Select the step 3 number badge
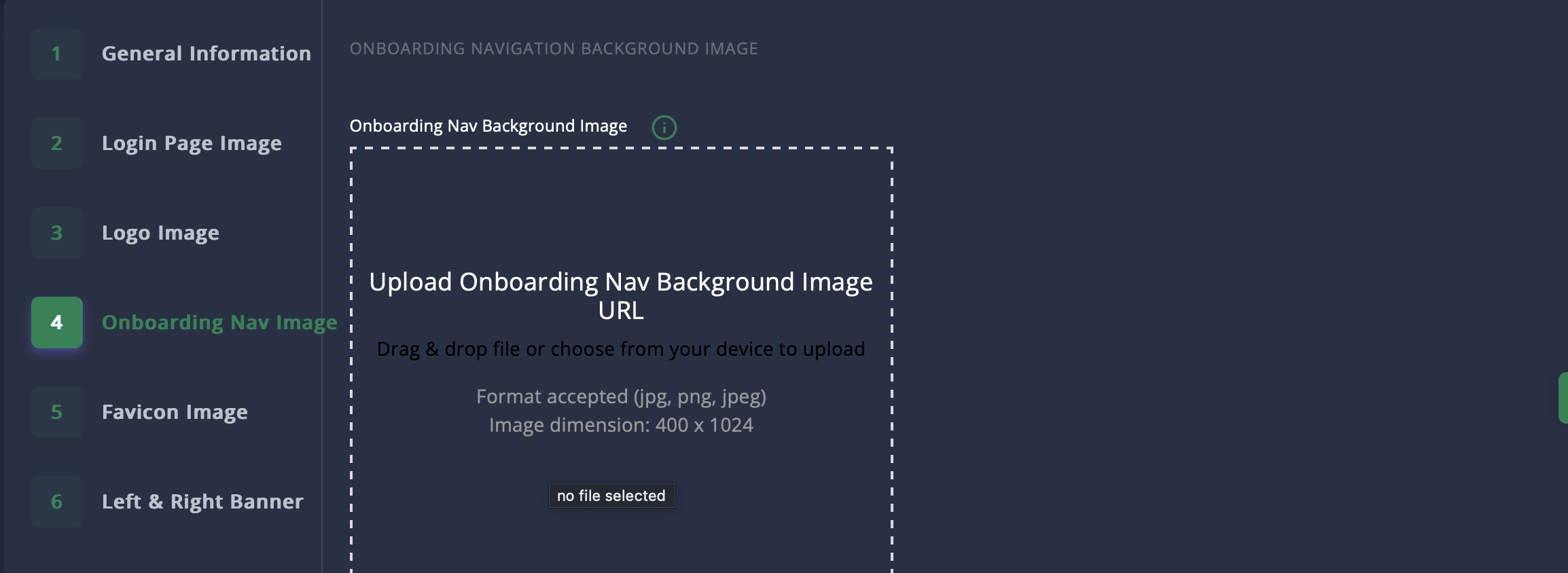Viewport: 1568px width, 573px height. coord(57,233)
